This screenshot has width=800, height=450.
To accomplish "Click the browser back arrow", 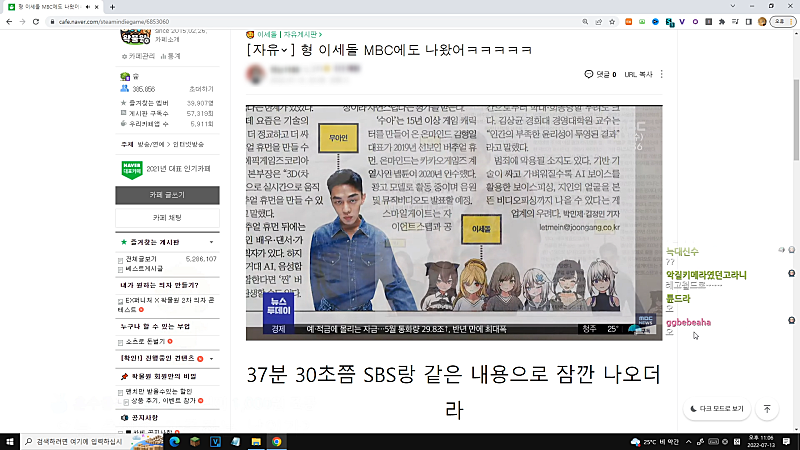I will pyautogui.click(x=11, y=19).
